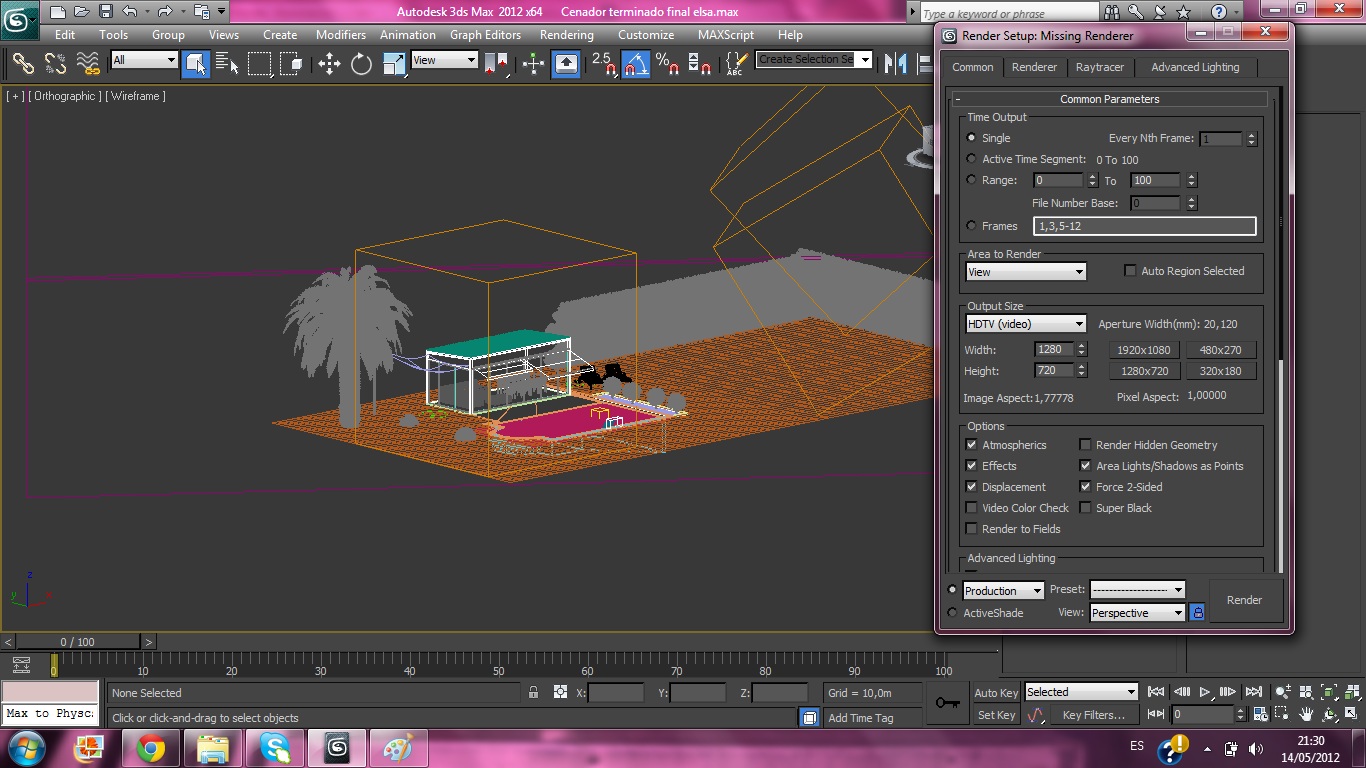Launch Google Chrome from the taskbar
The width and height of the screenshot is (1366, 768).
[151, 748]
